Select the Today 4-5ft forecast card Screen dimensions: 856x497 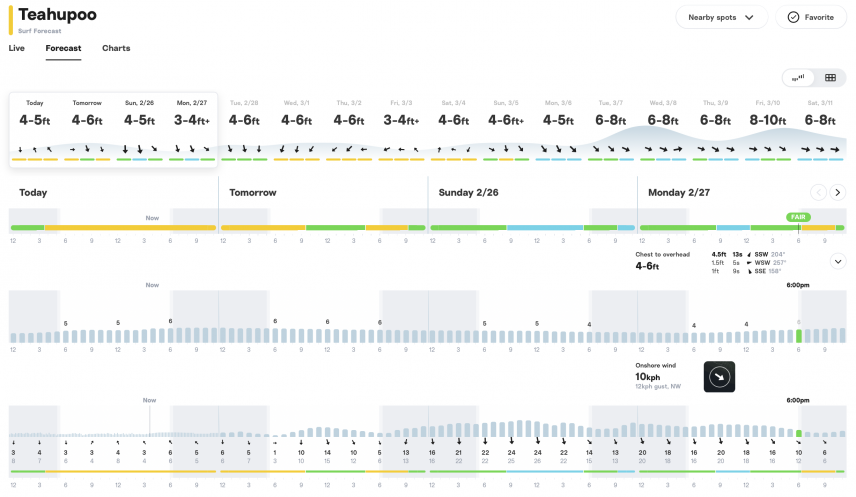[x=35, y=130]
